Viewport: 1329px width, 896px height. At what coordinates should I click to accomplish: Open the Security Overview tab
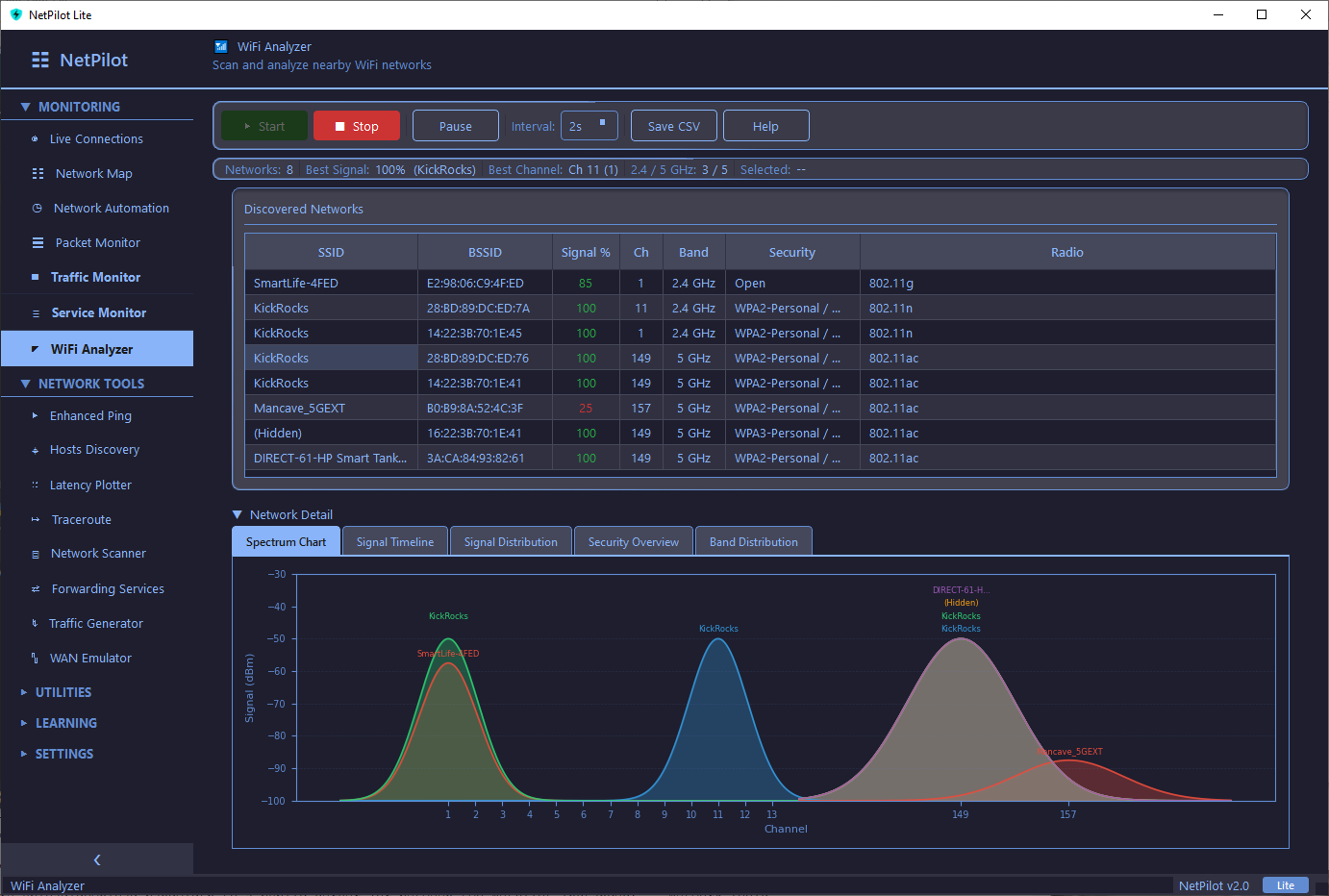pos(633,540)
